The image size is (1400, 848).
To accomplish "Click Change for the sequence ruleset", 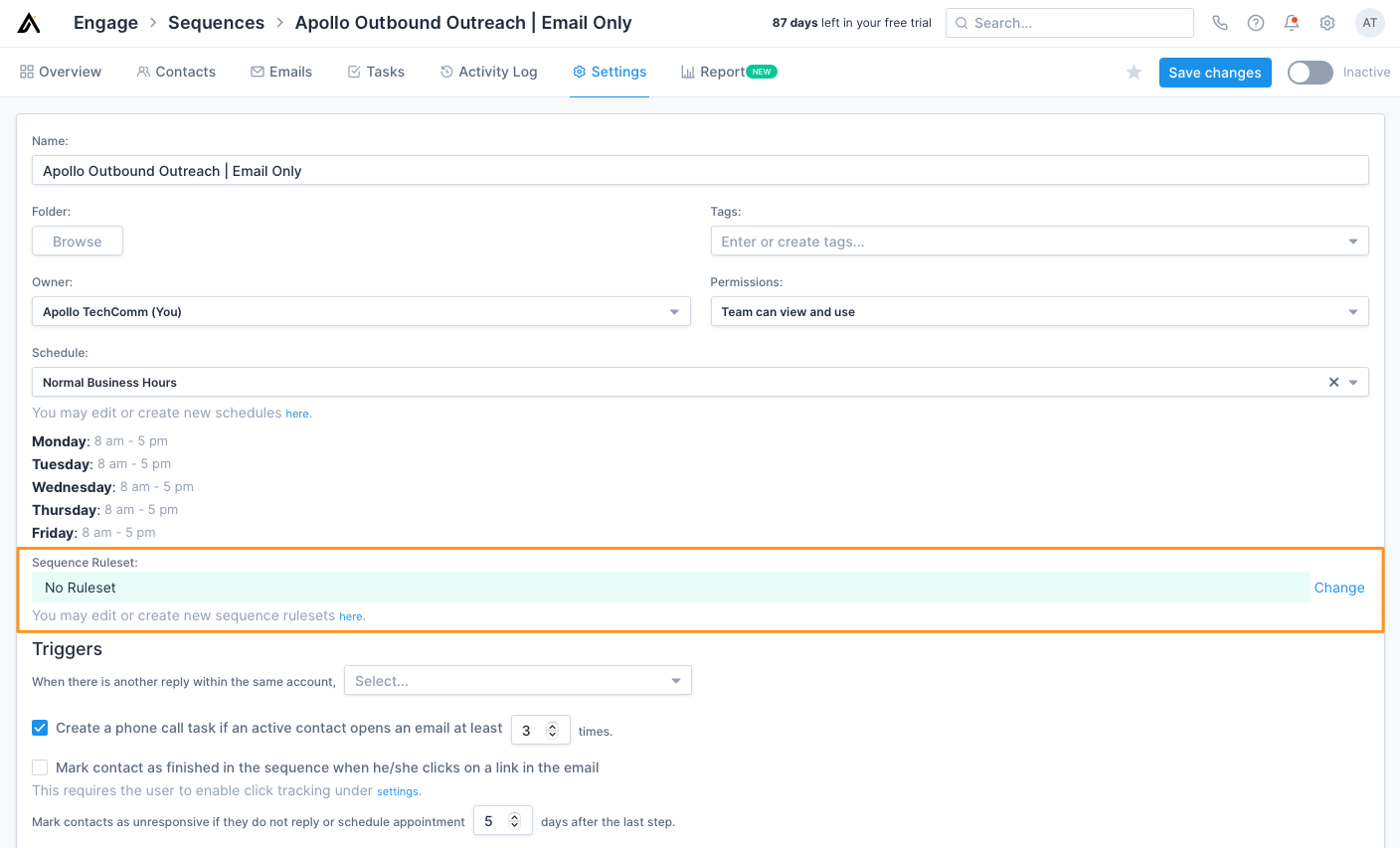I will (1339, 588).
